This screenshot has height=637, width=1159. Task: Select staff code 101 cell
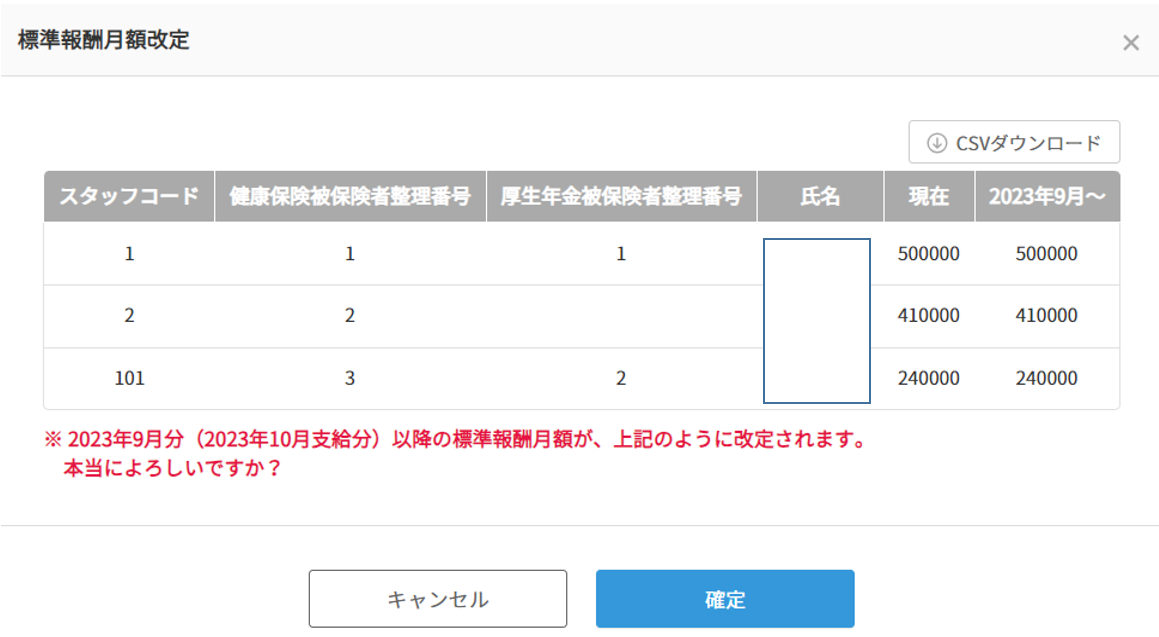coord(129,379)
